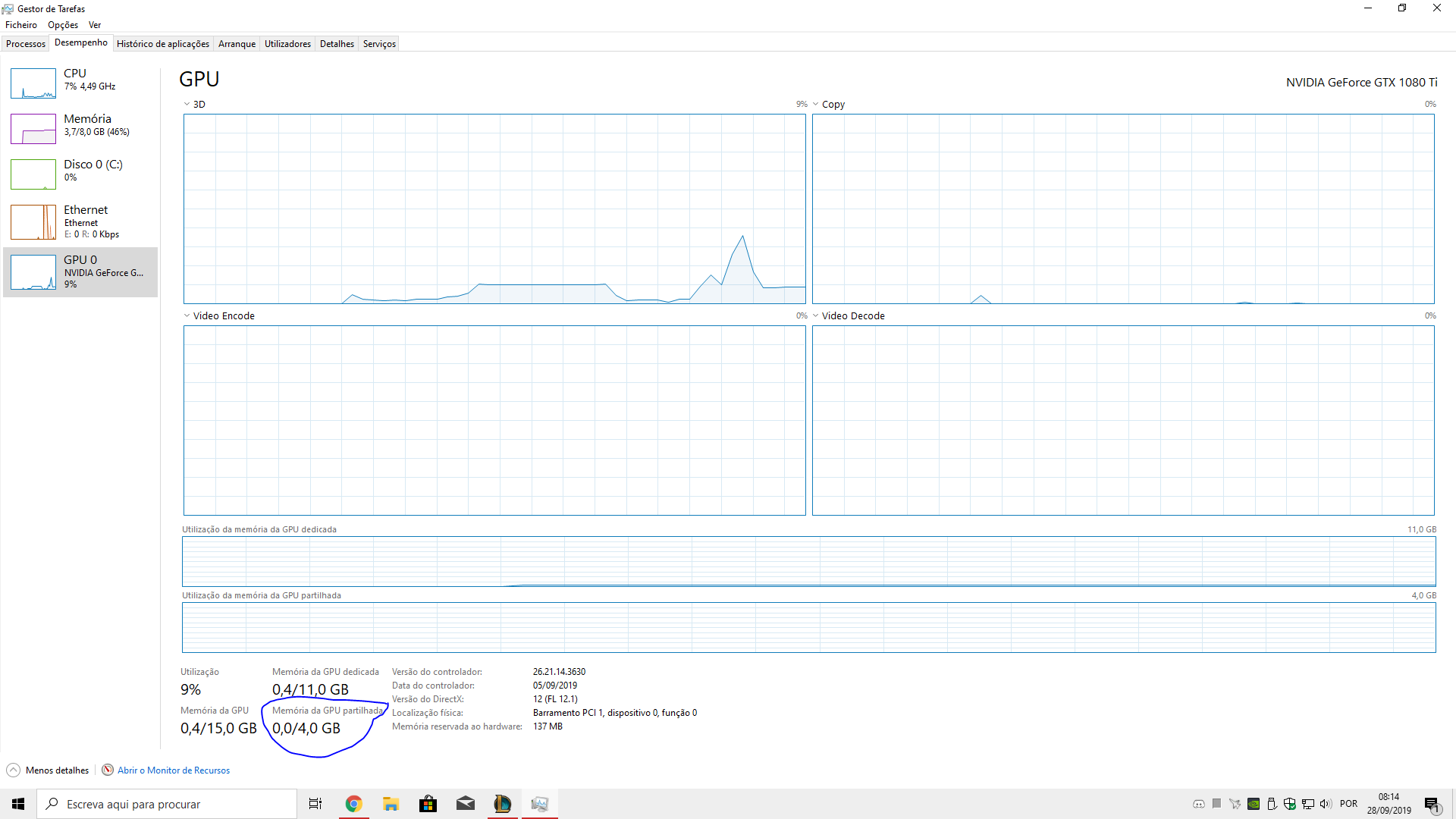Select Memória in the performance sidebar
This screenshot has width=1456, height=819.
(80, 128)
